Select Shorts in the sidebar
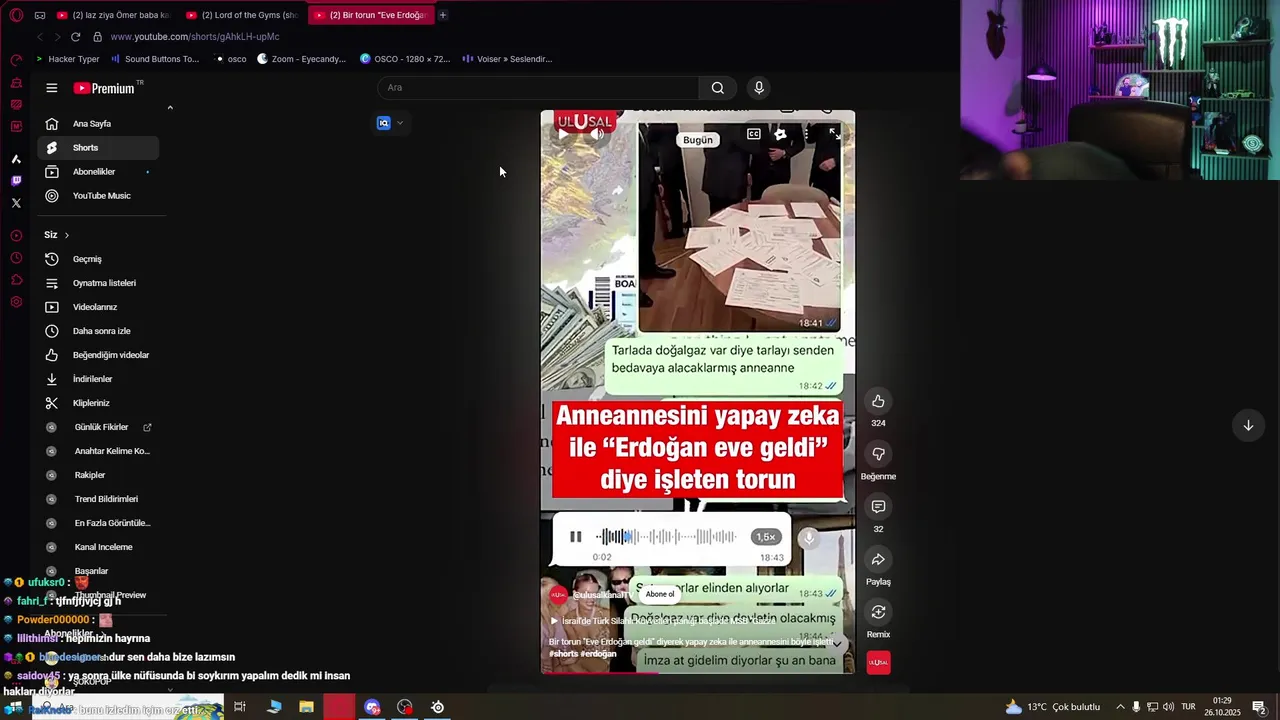 [98, 148]
